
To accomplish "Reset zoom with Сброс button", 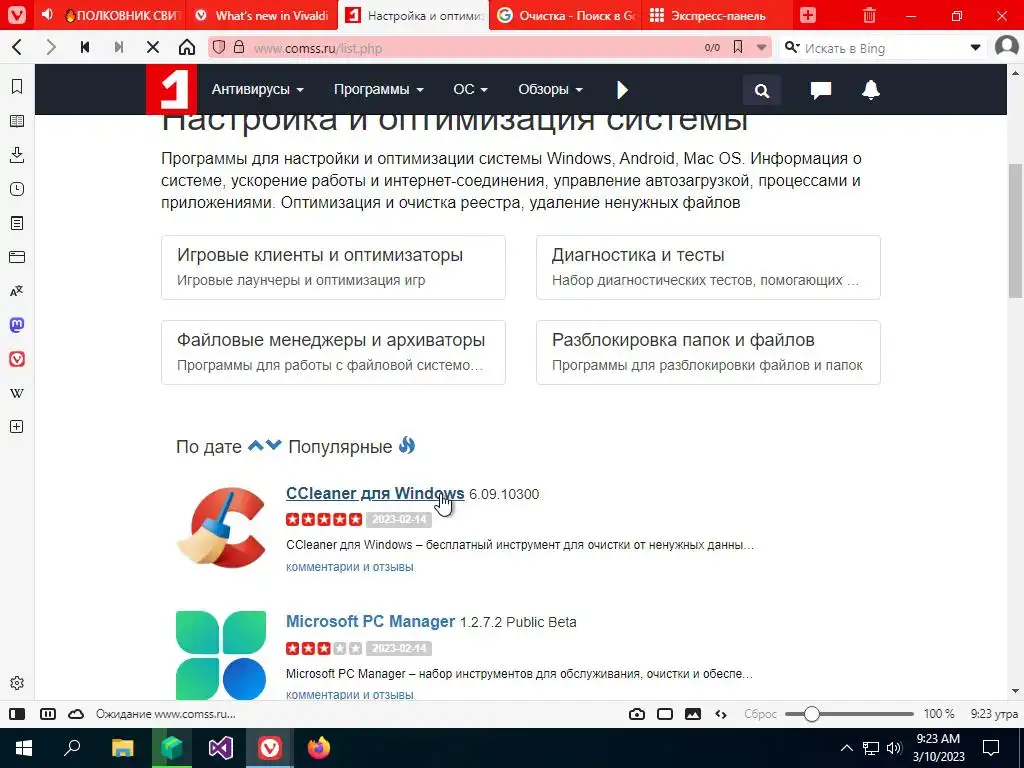I will click(760, 714).
